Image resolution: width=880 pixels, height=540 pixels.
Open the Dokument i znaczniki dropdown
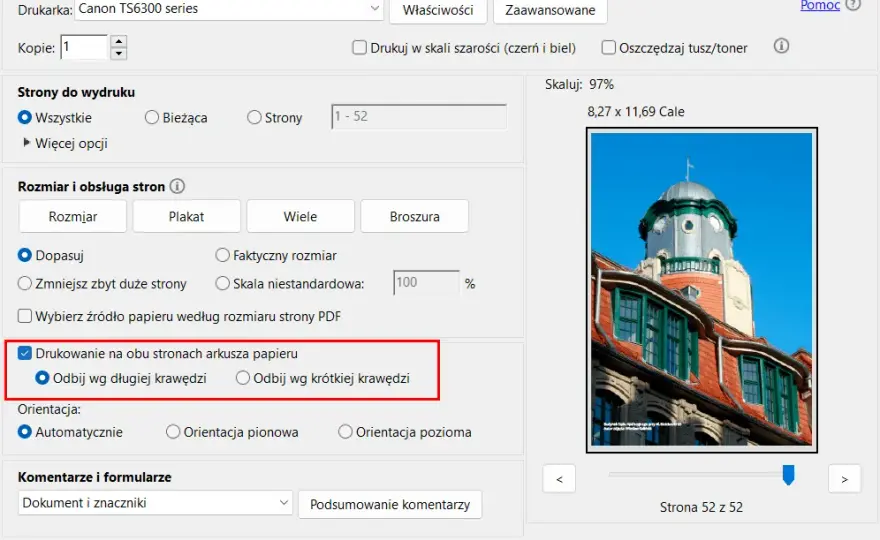(155, 503)
